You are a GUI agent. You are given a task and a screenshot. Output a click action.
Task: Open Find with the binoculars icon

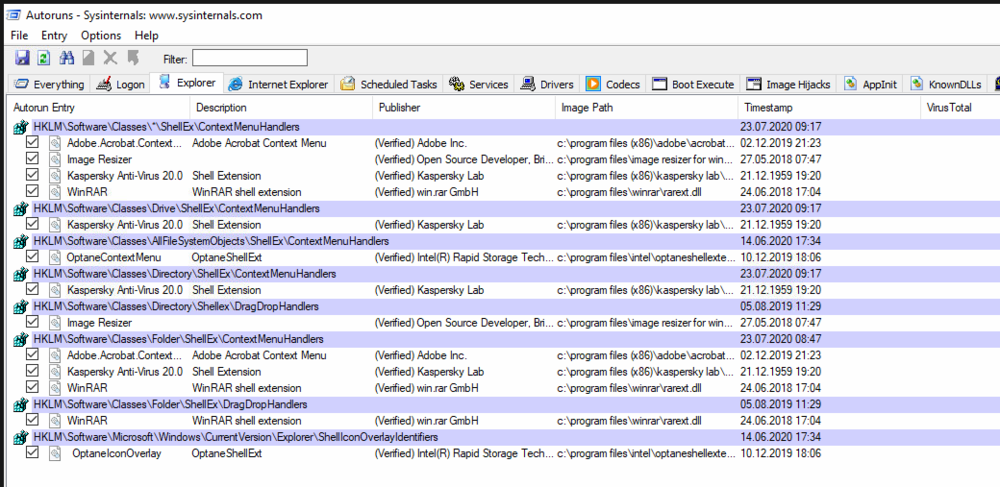pos(67,58)
